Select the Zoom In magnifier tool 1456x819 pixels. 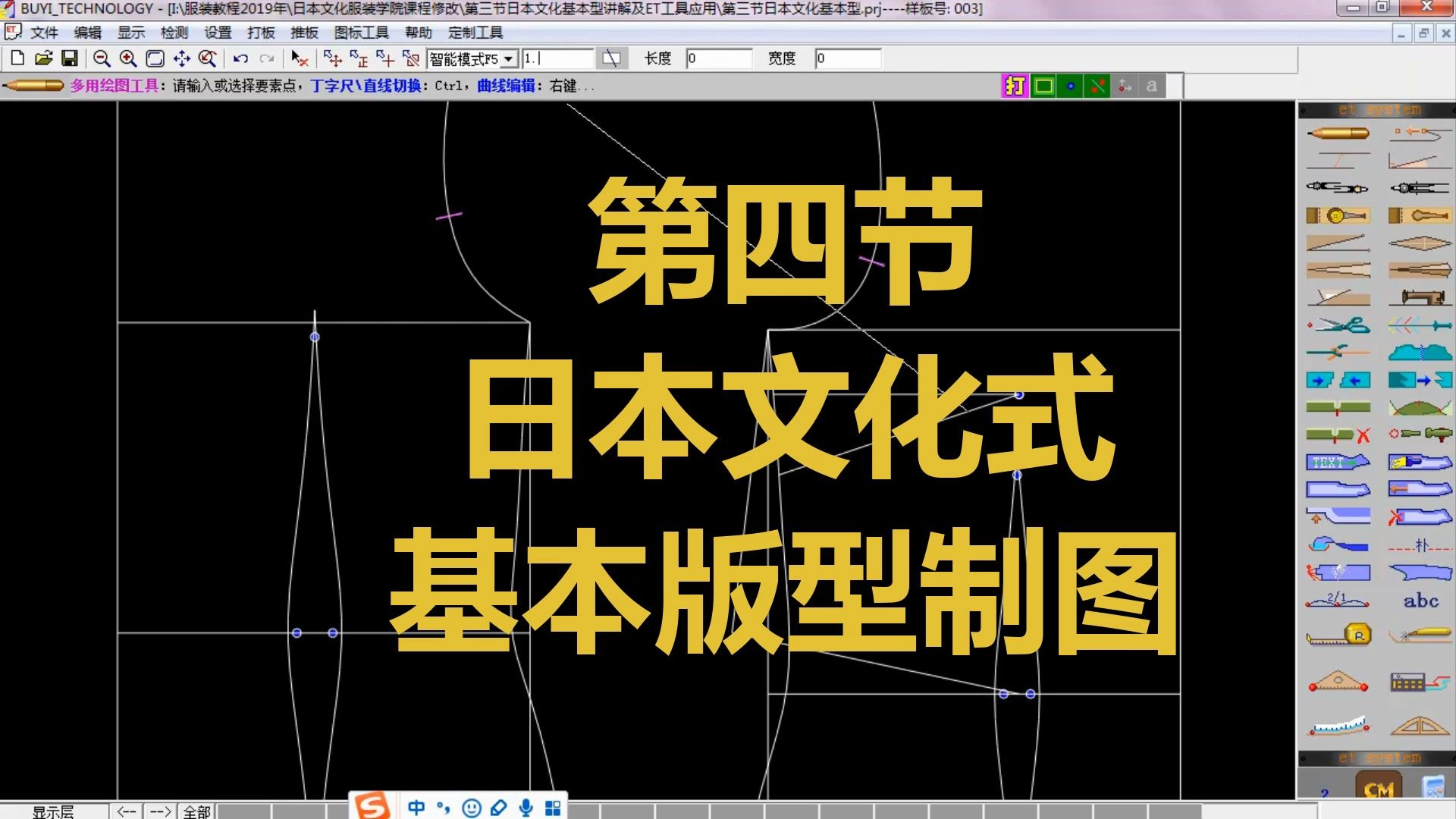point(128,58)
